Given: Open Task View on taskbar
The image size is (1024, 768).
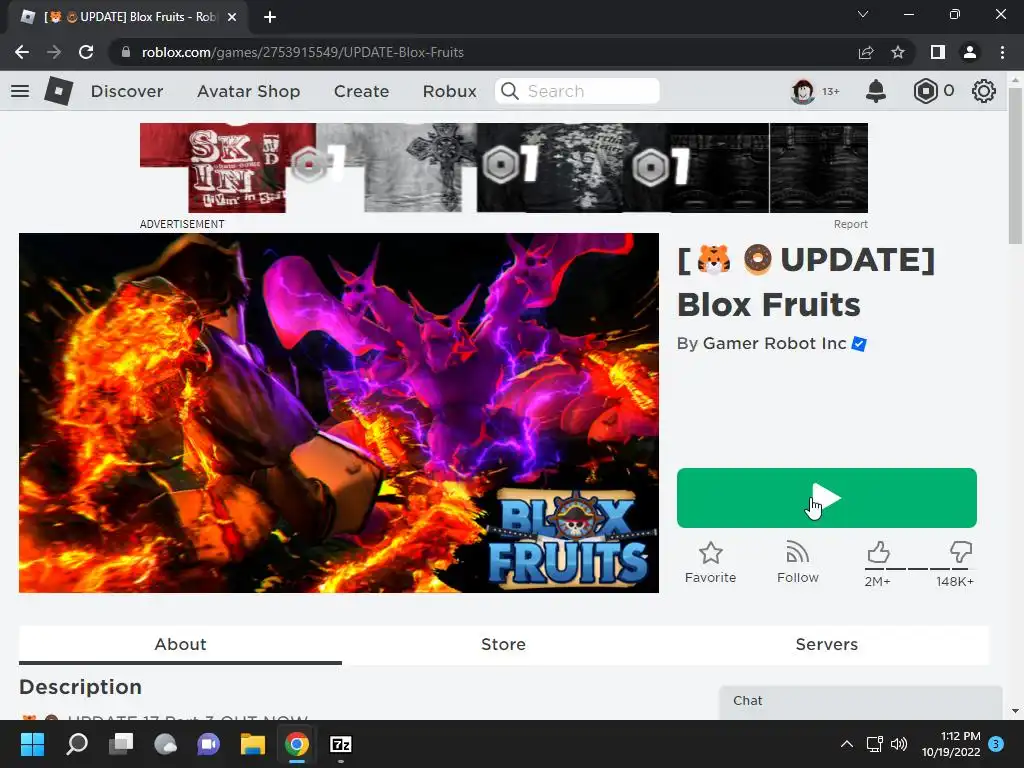Looking at the screenshot, I should [x=121, y=744].
